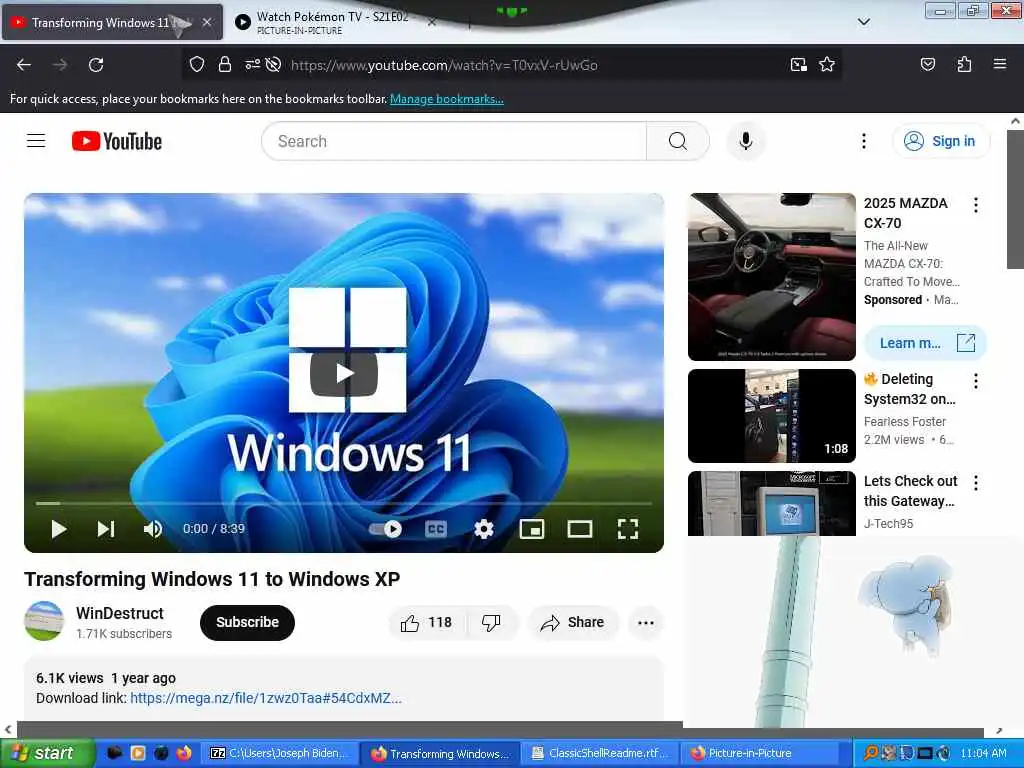Click the magnifier icon in system tray
Screen dimensions: 1024x768
tap(871, 753)
